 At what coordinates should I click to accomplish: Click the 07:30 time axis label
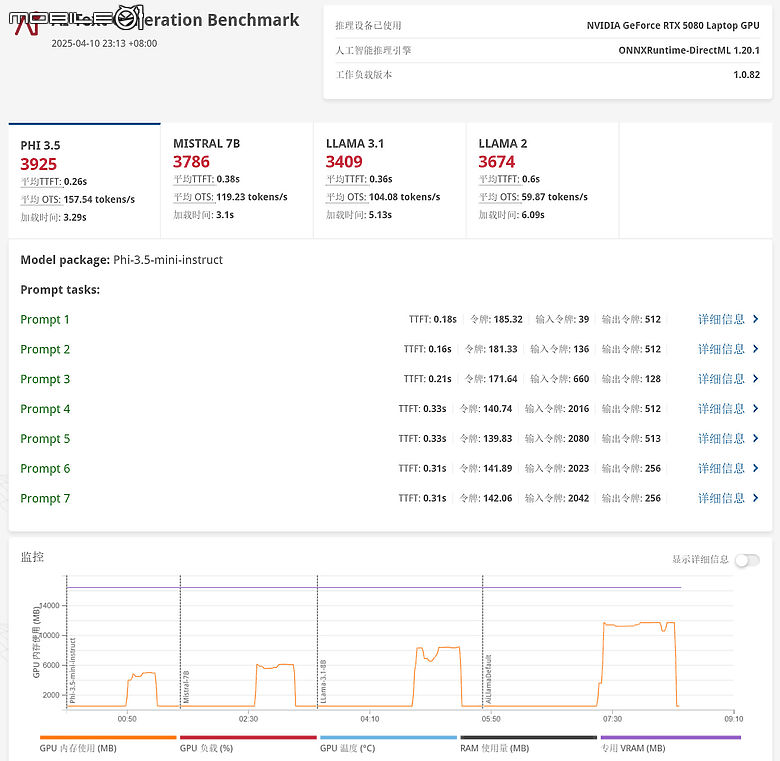point(612,719)
